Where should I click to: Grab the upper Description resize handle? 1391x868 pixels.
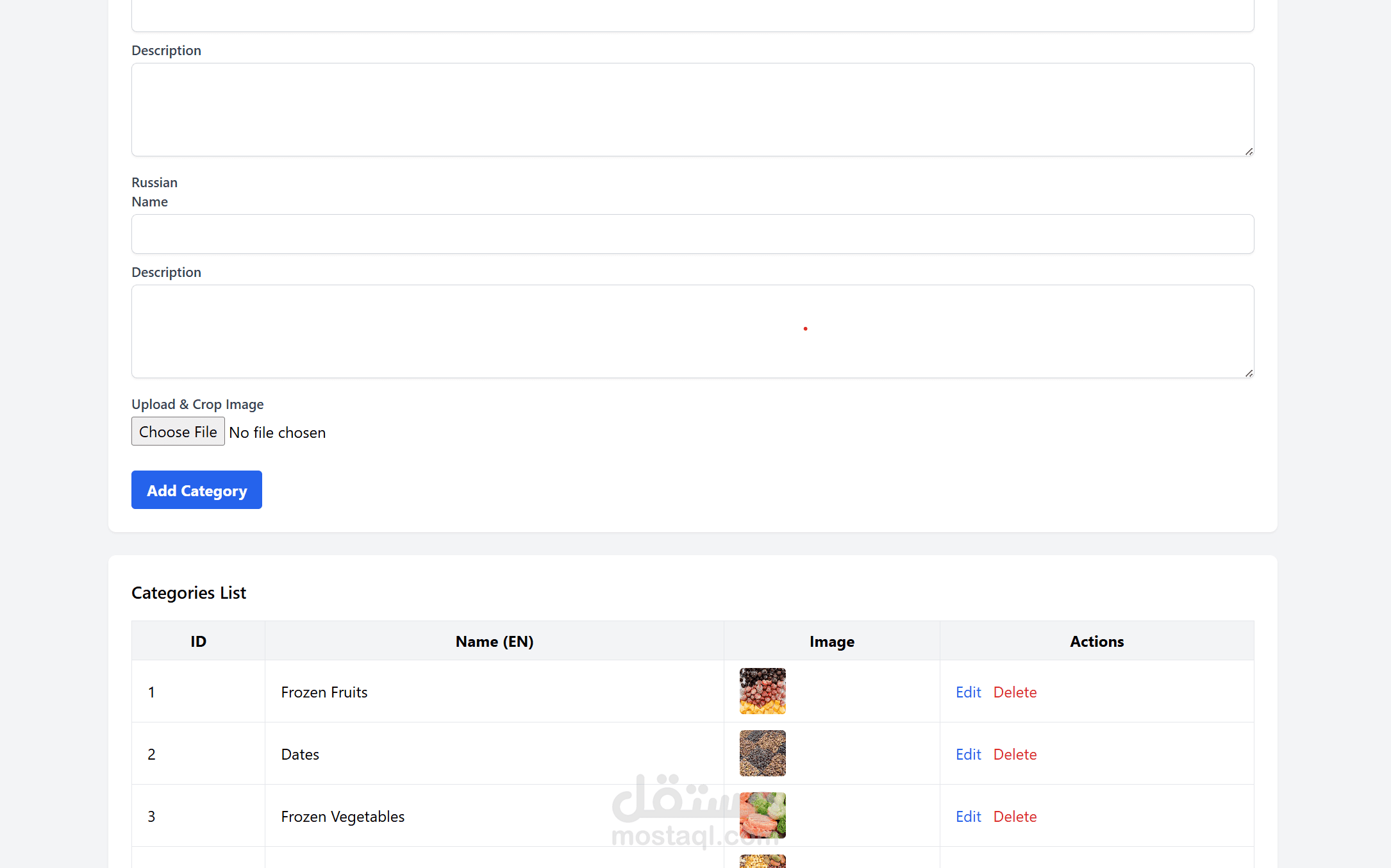click(1249, 151)
